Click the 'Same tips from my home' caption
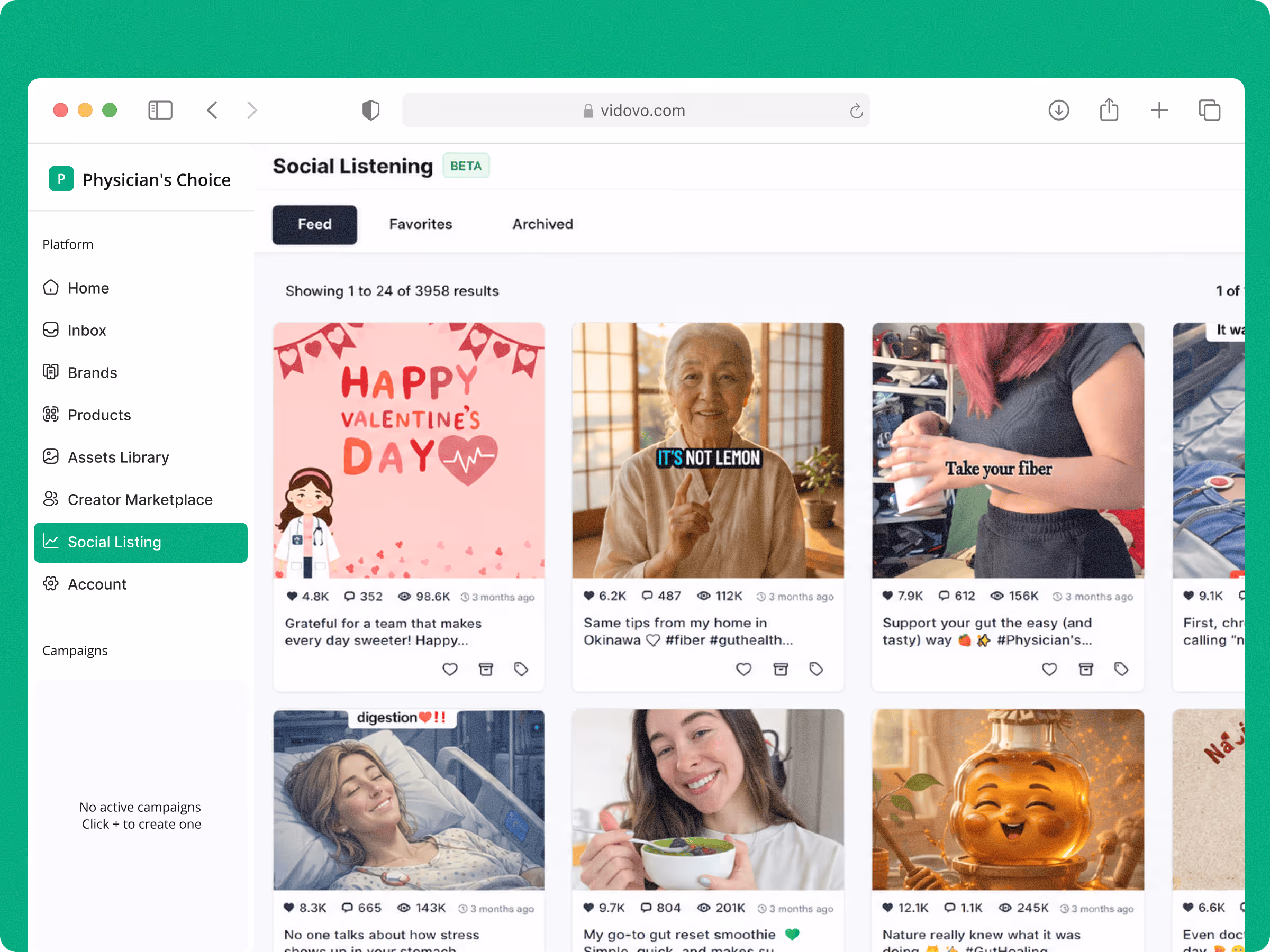 click(688, 631)
